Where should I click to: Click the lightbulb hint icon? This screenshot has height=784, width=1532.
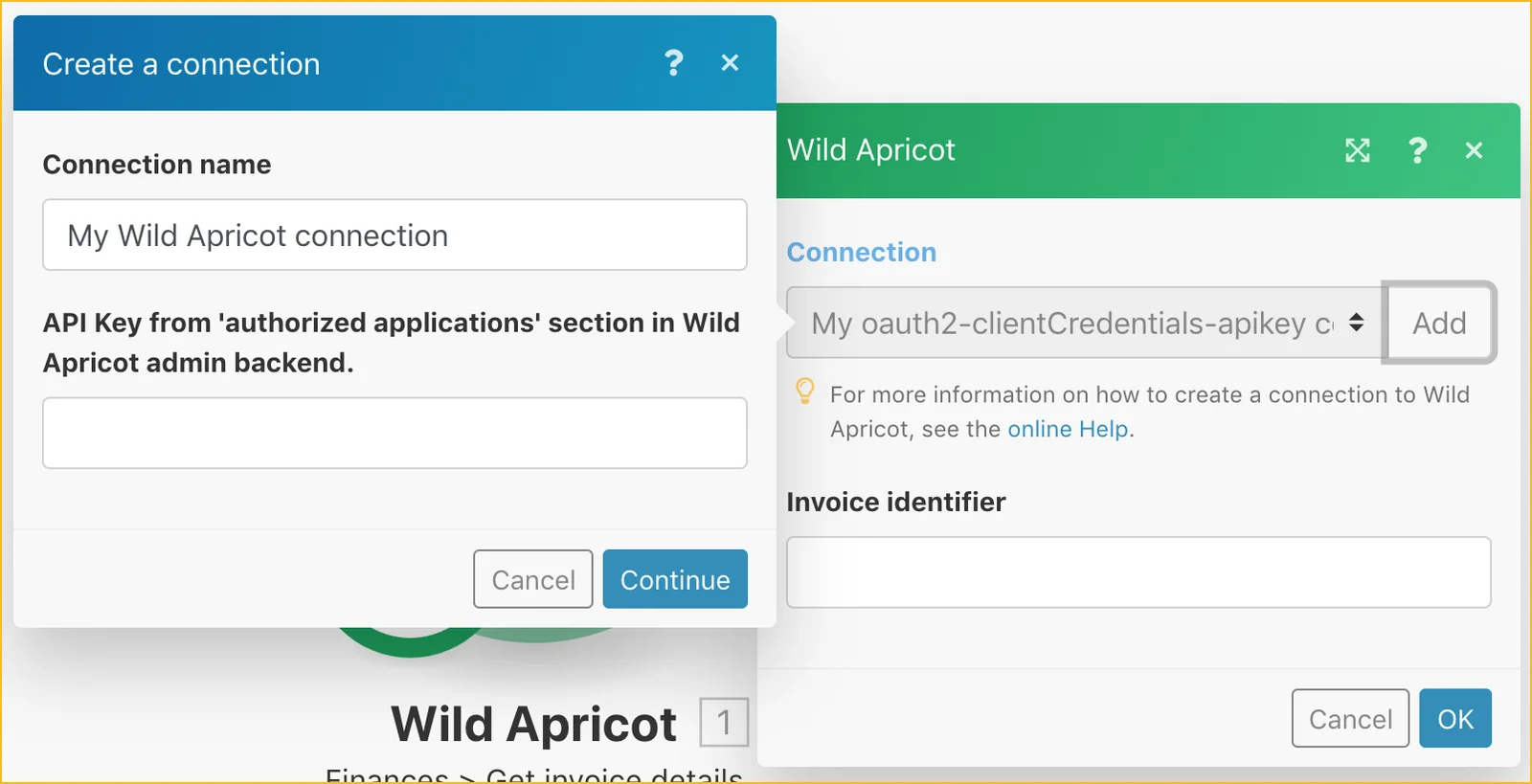(805, 391)
